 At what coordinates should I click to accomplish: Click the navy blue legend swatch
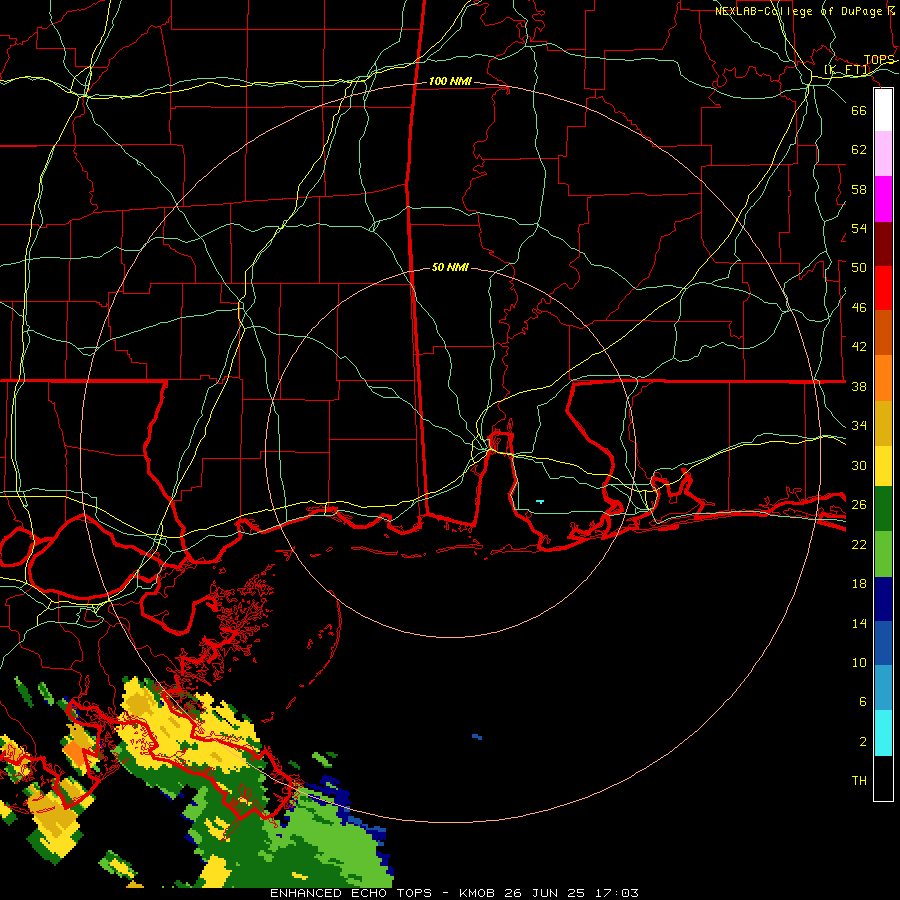(883, 599)
